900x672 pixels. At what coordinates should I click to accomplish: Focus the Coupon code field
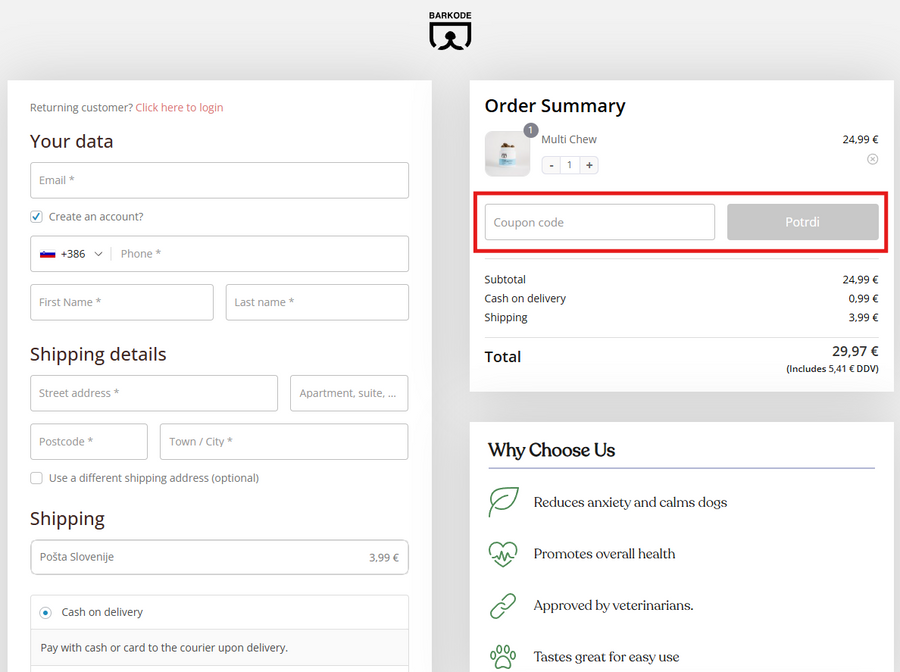tap(599, 222)
